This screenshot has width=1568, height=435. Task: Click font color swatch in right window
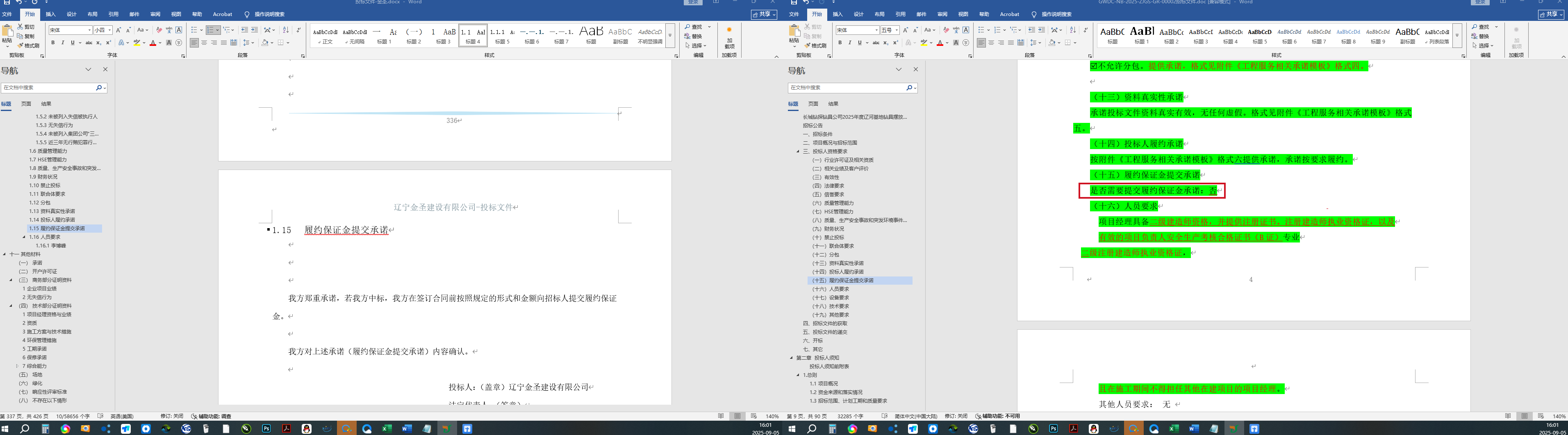(x=940, y=43)
